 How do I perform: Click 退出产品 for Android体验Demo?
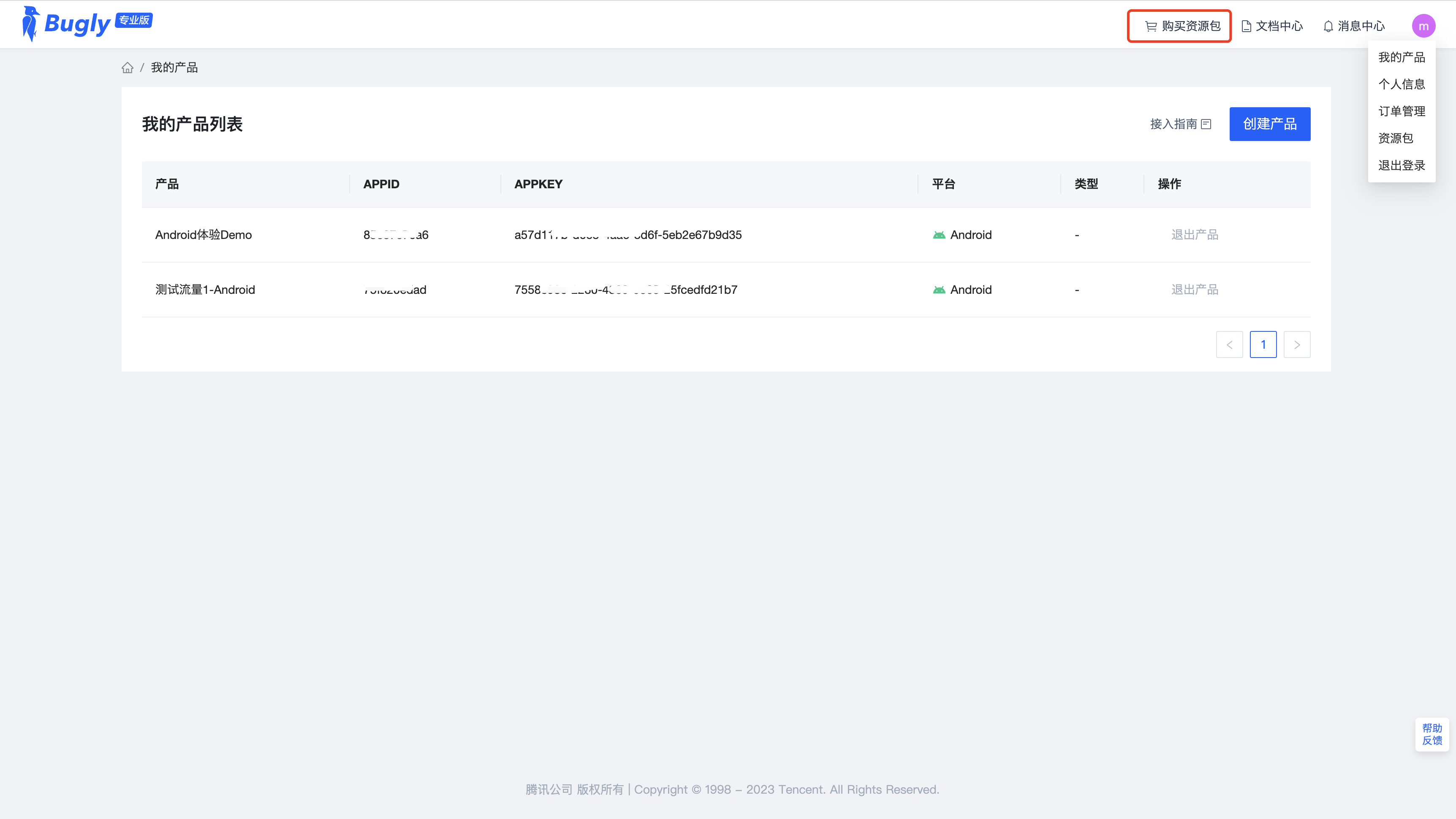1194,235
